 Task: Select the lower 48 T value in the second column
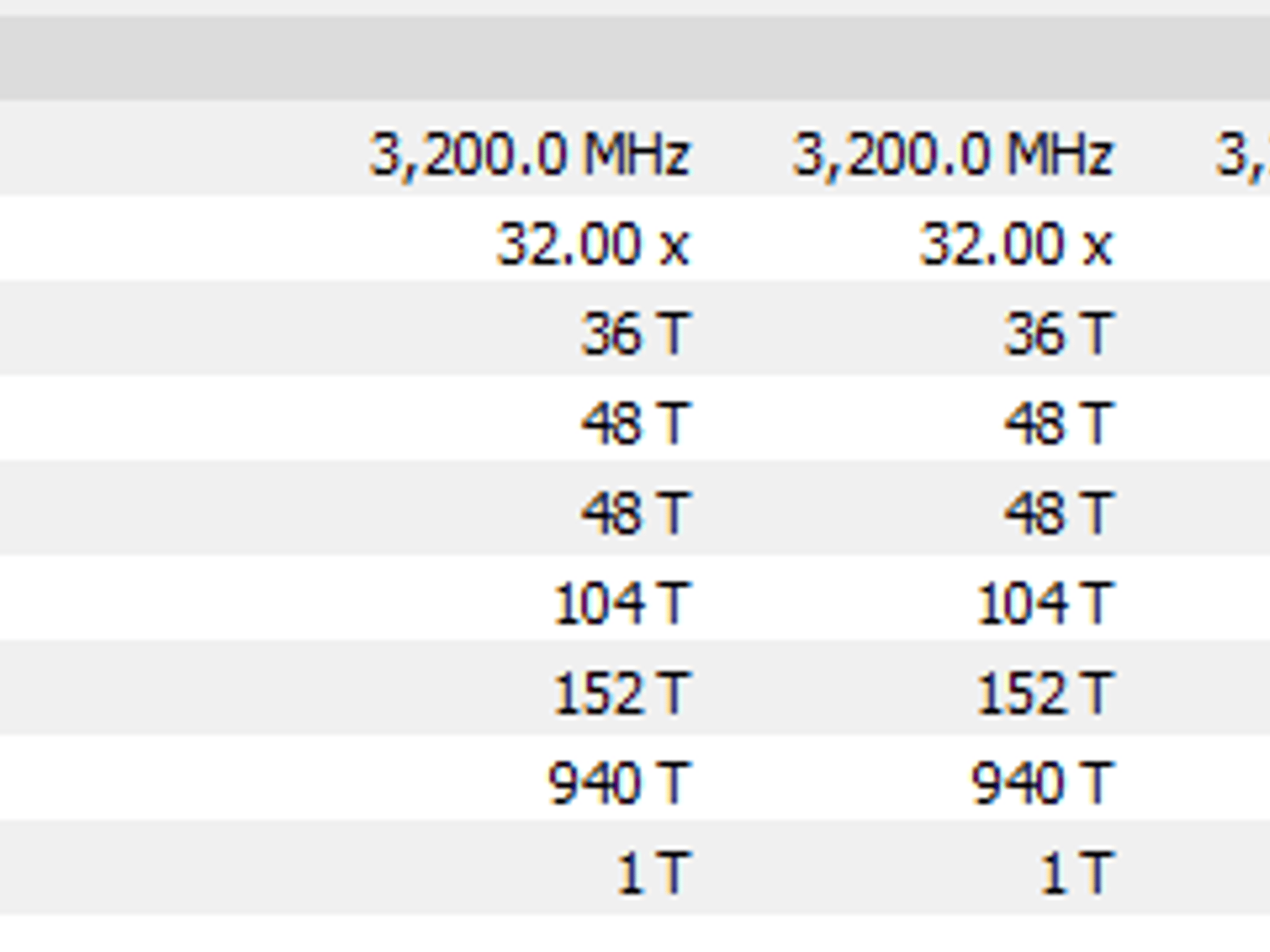coord(1059,513)
